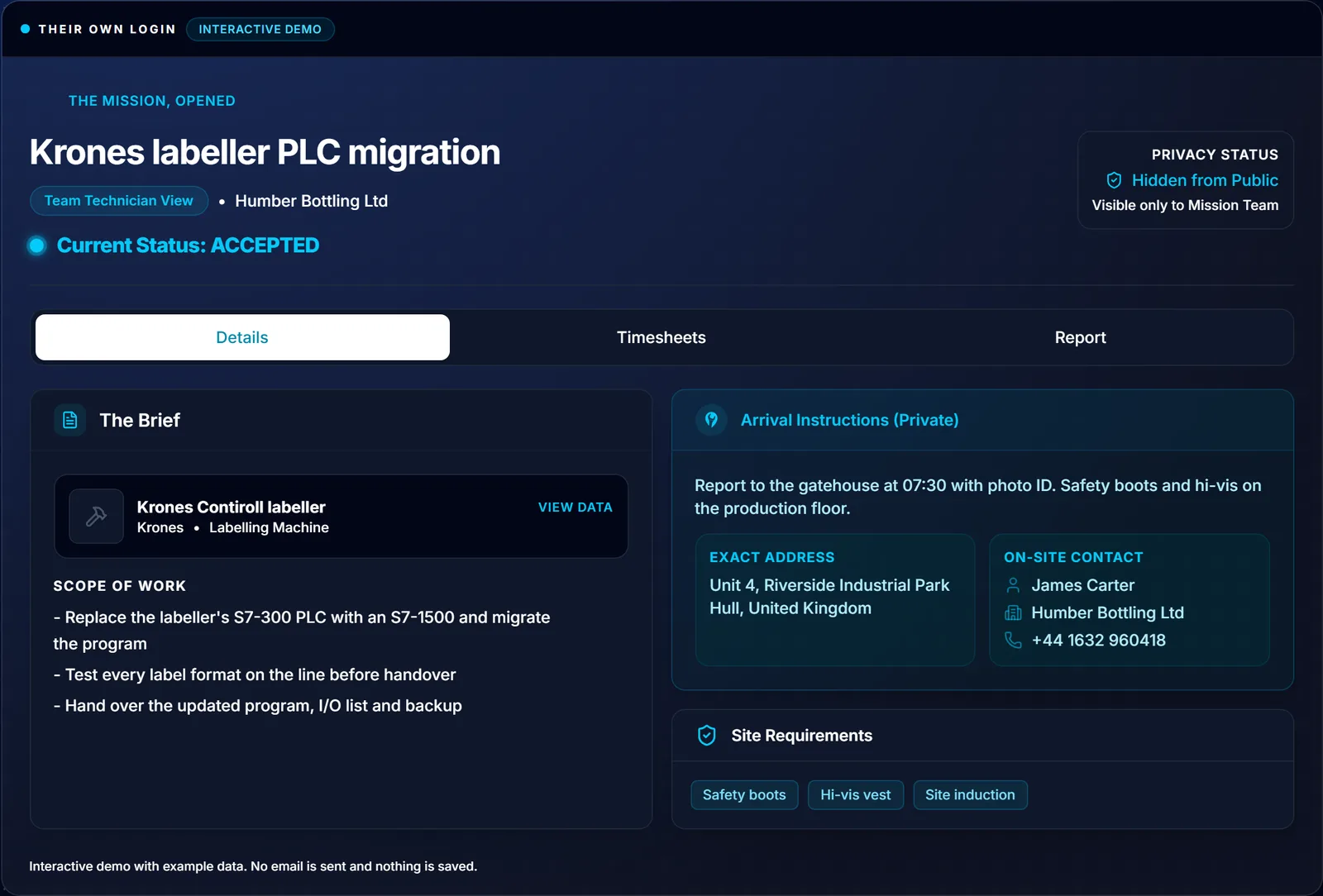Viewport: 1323px width, 896px height.
Task: Click the Team Technician View badge
Action: [x=119, y=201]
